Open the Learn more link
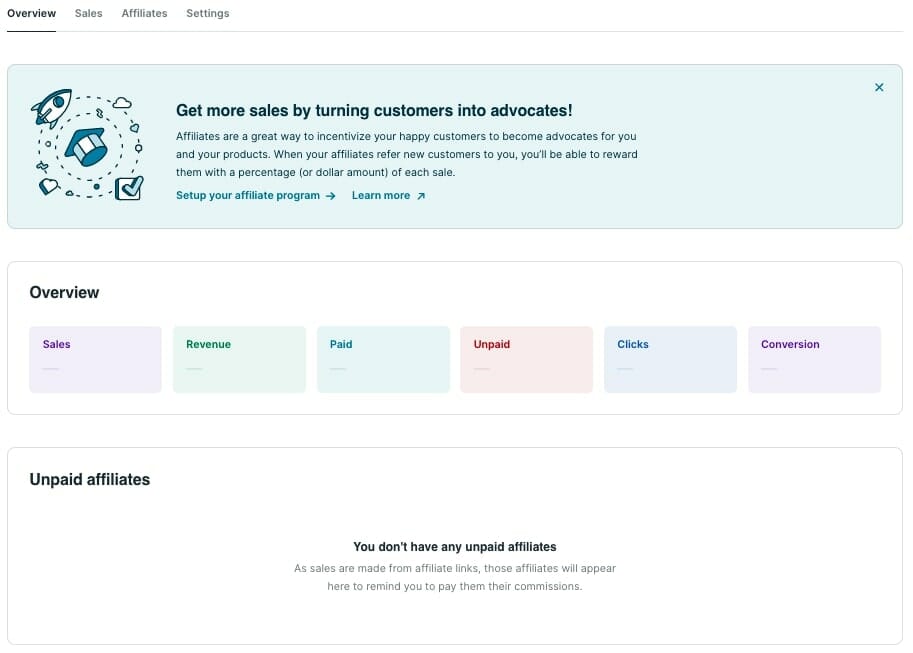913x653 pixels. [x=381, y=196]
